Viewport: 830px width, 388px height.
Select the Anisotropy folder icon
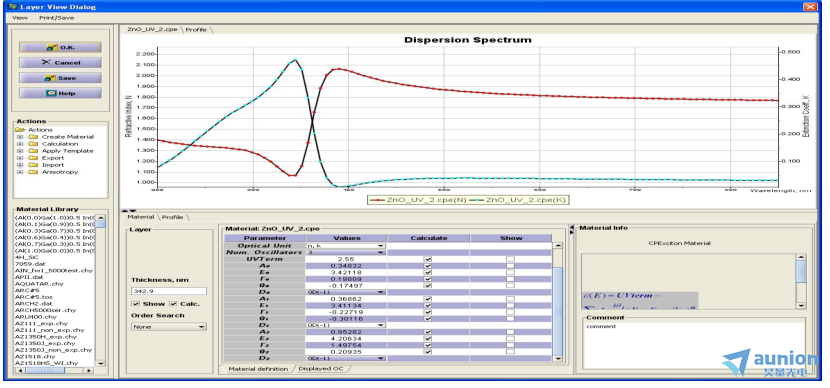[x=33, y=172]
